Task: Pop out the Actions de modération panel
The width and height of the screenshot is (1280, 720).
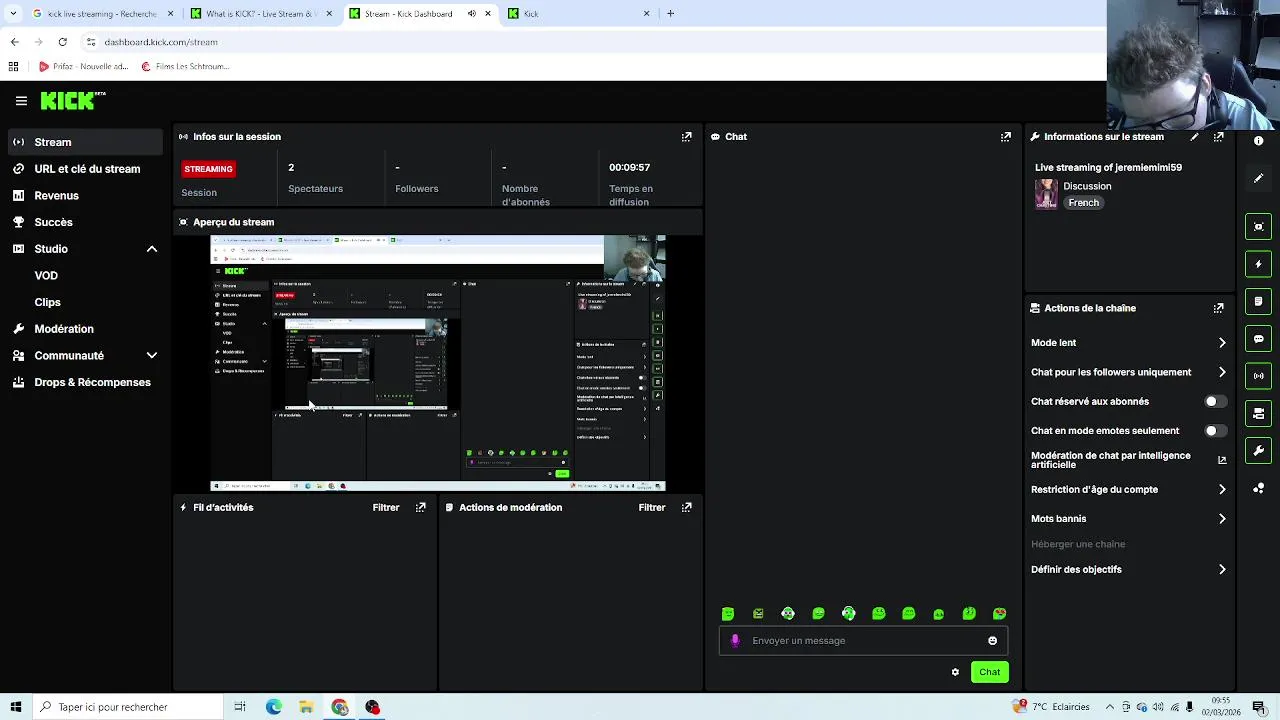Action: (686, 508)
